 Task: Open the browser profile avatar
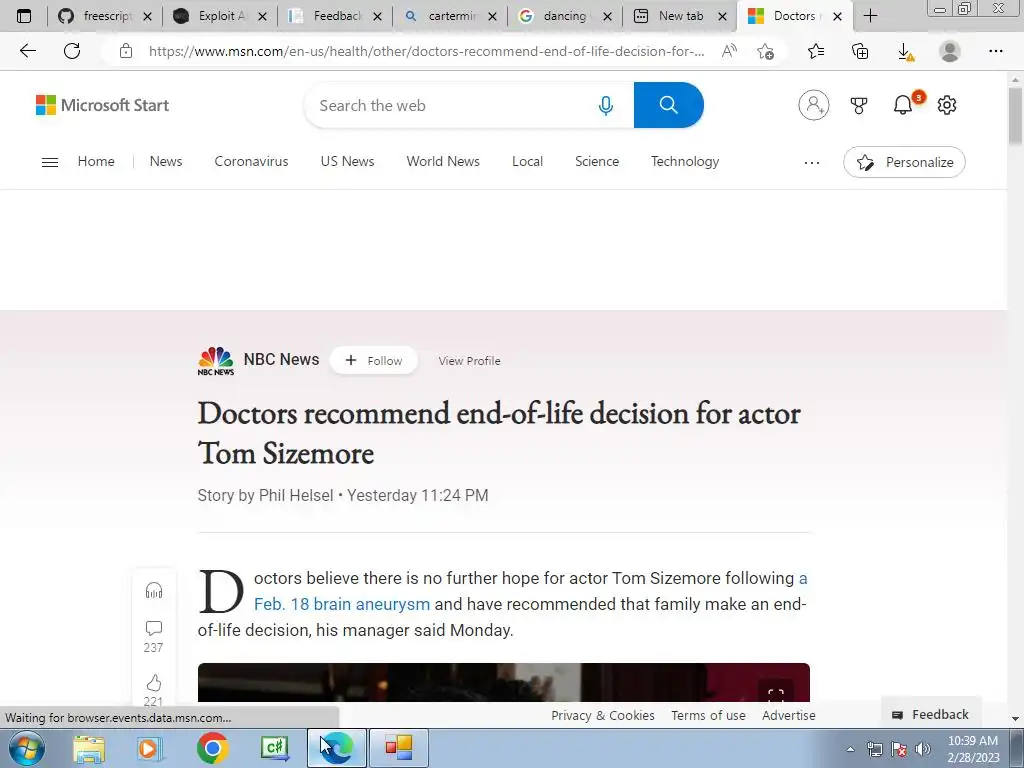950,51
